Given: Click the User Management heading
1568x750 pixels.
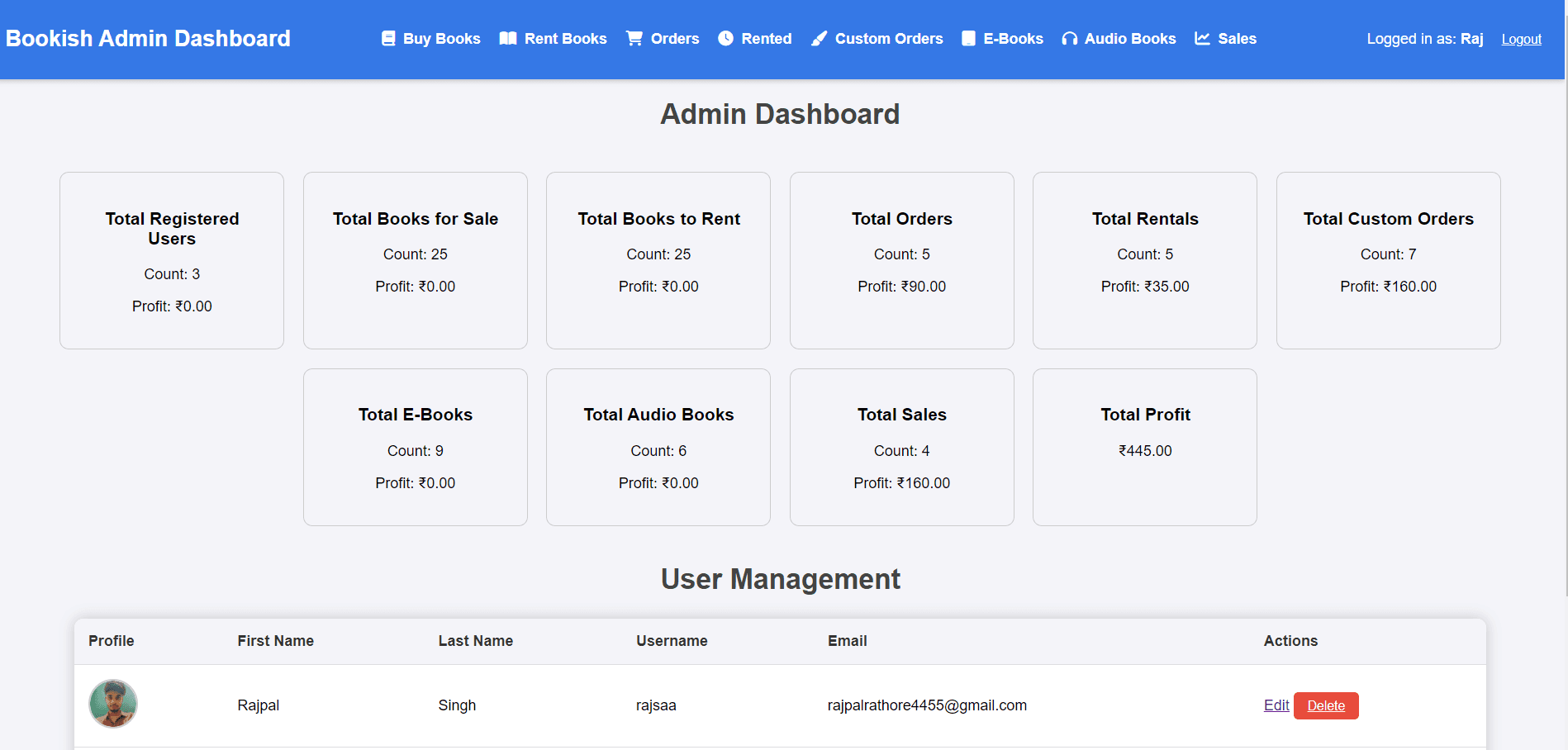Looking at the screenshot, I should tap(781, 579).
